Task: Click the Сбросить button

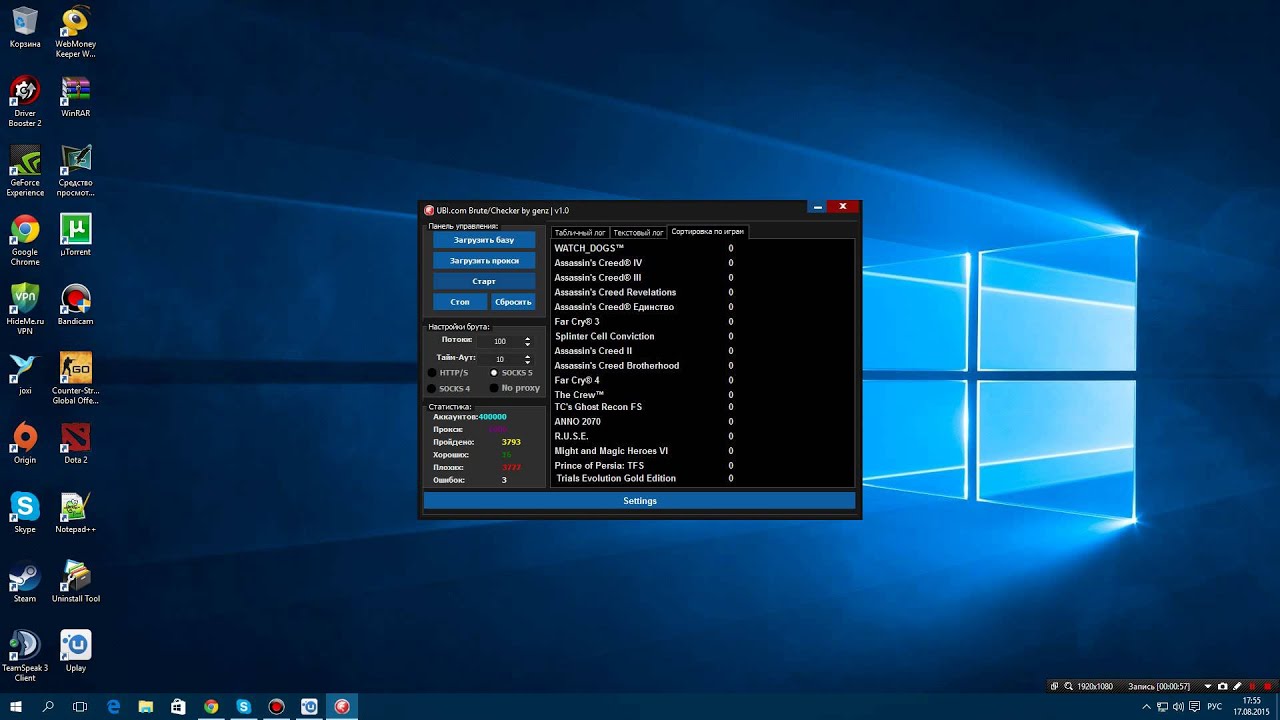Action: (x=513, y=301)
